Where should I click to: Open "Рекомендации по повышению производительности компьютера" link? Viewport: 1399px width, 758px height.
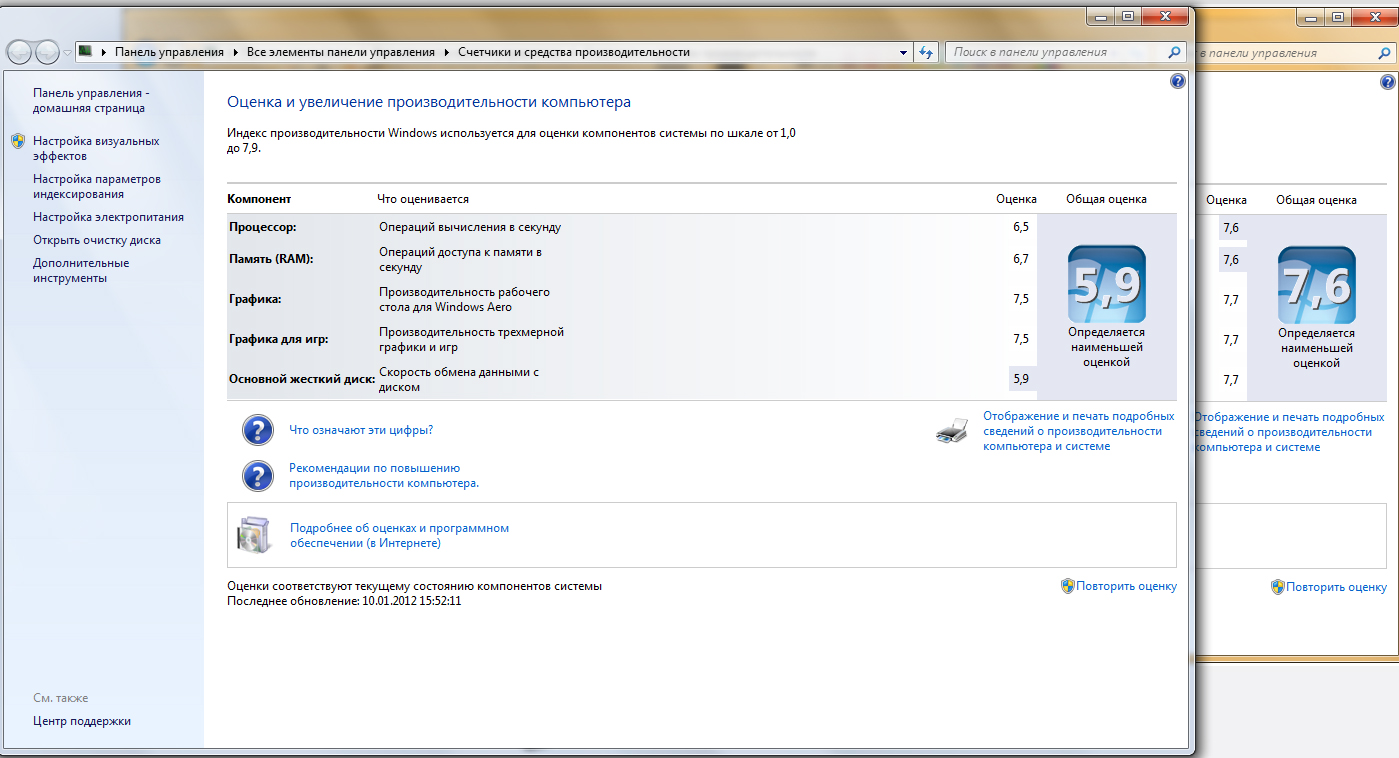(x=384, y=475)
